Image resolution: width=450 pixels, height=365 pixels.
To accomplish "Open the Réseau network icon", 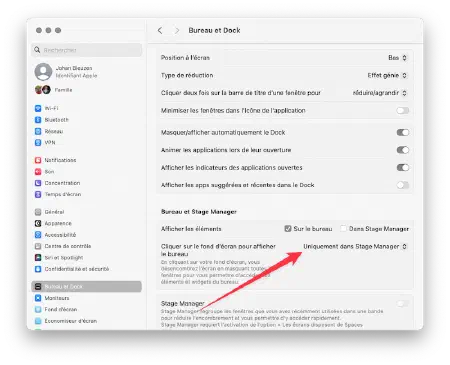I will pos(38,131).
